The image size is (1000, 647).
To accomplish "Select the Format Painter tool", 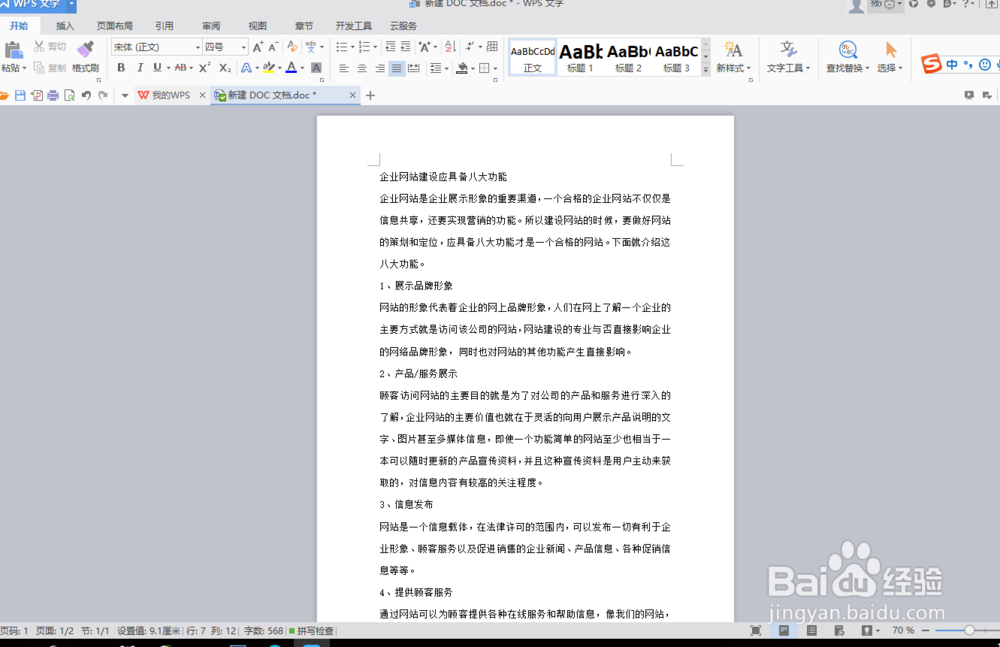I will pyautogui.click(x=85, y=55).
